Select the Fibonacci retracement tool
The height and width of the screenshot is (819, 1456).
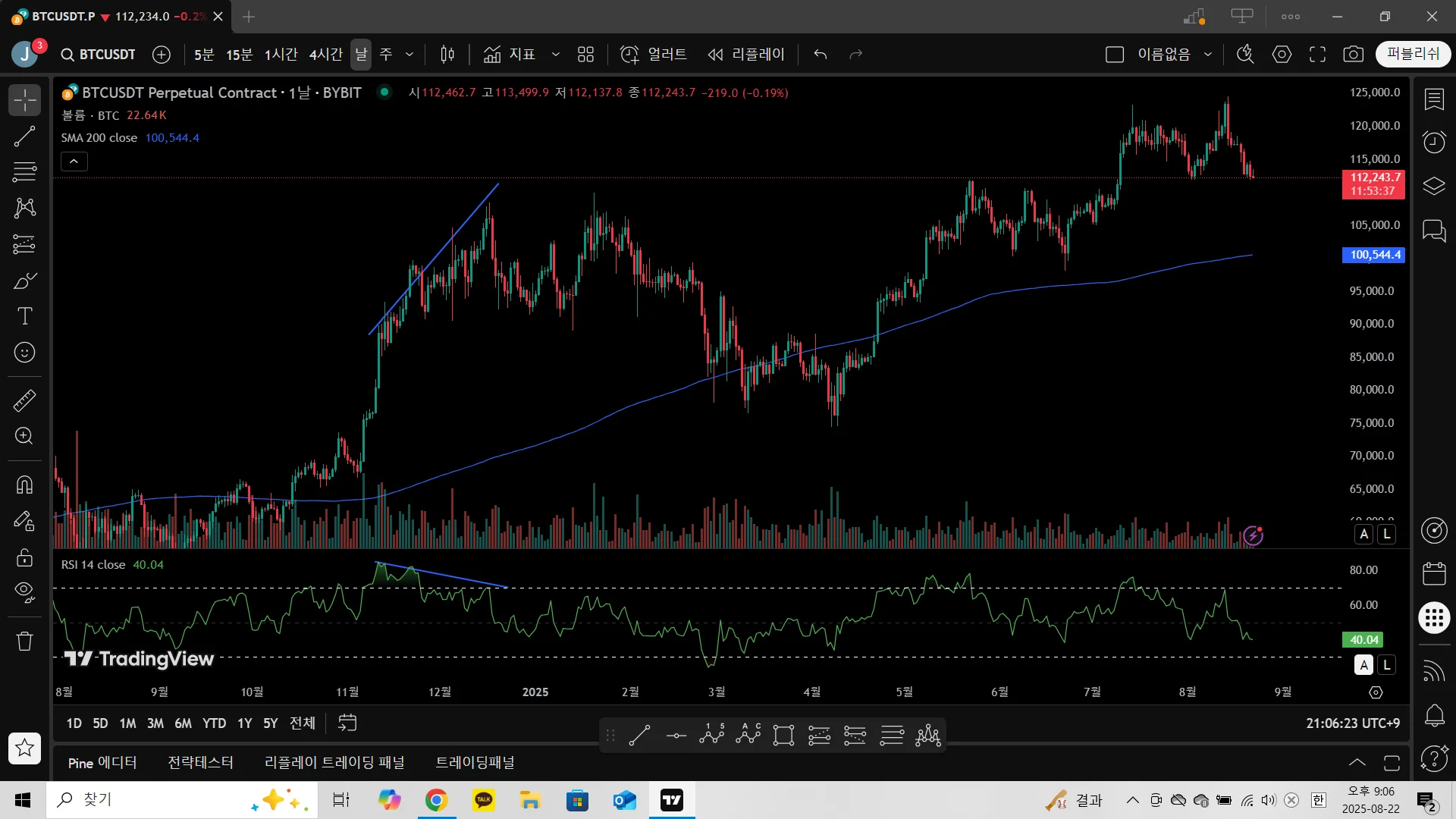tap(24, 172)
